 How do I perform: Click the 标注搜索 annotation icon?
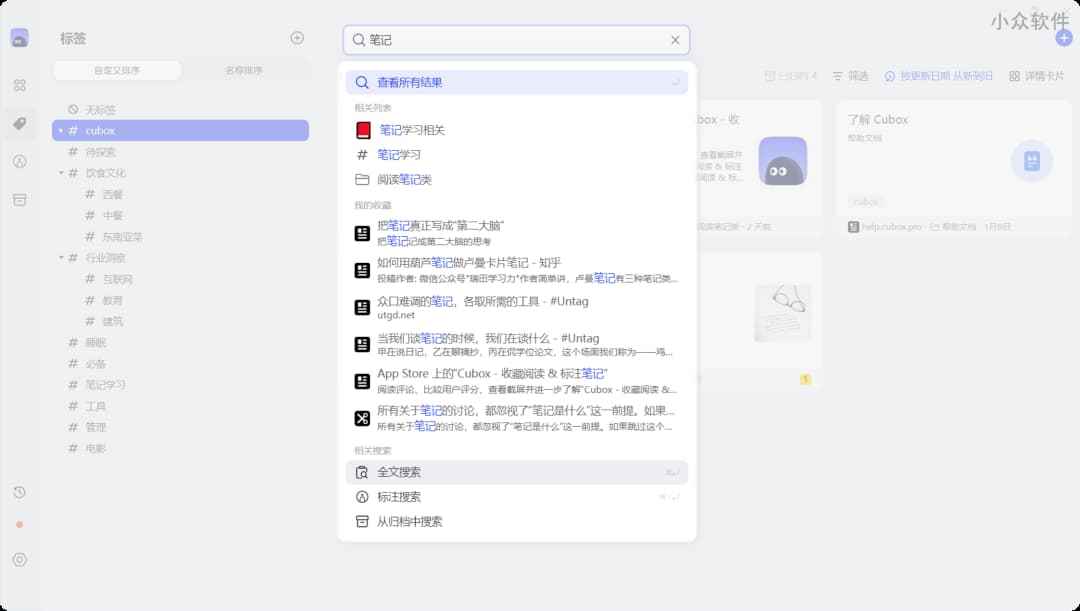[x=362, y=497]
